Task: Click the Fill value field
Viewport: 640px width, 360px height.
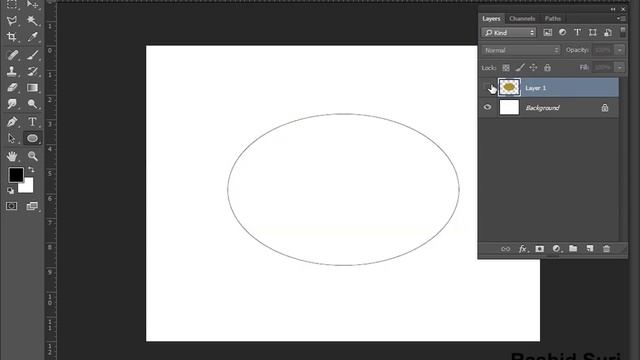Action: 602,67
